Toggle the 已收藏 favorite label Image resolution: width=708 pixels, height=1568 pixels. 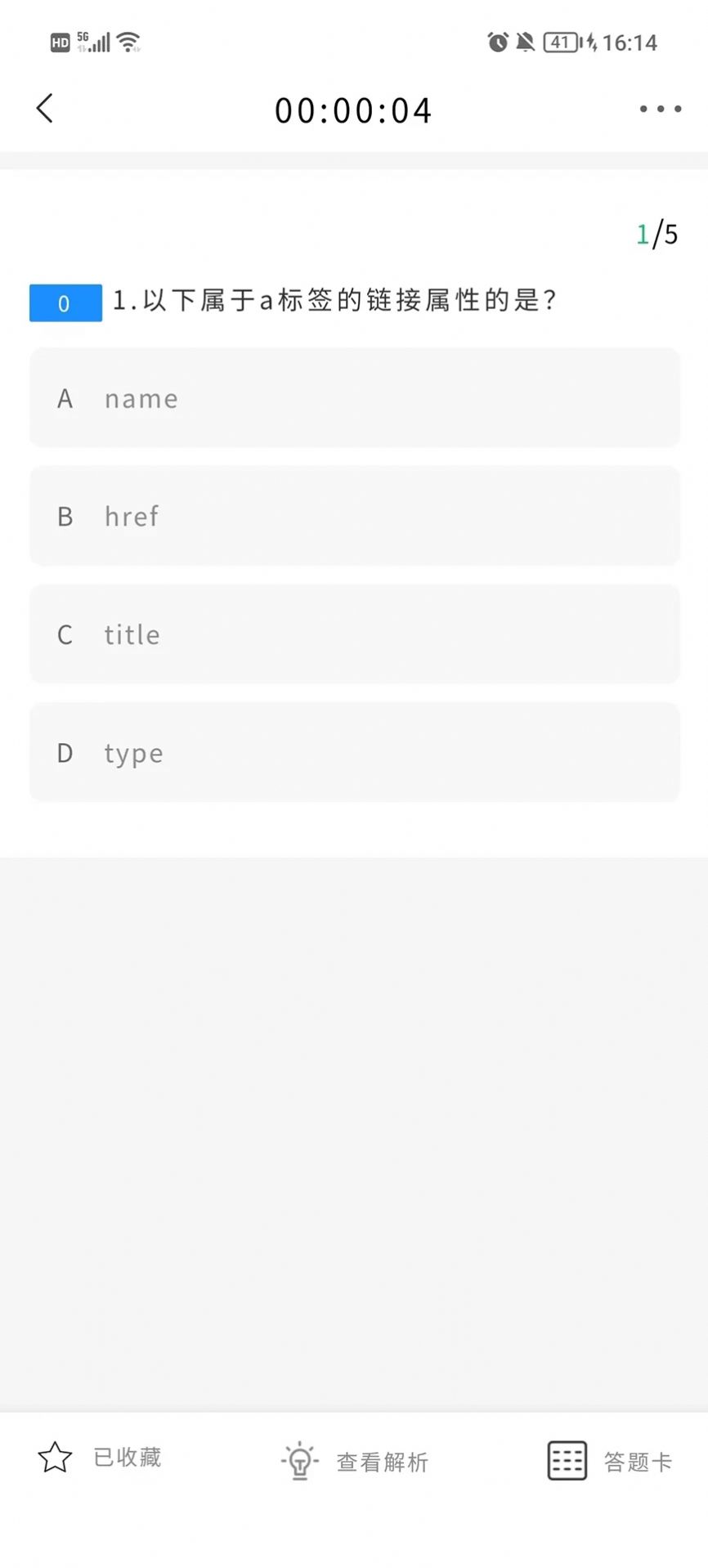[x=128, y=1458]
